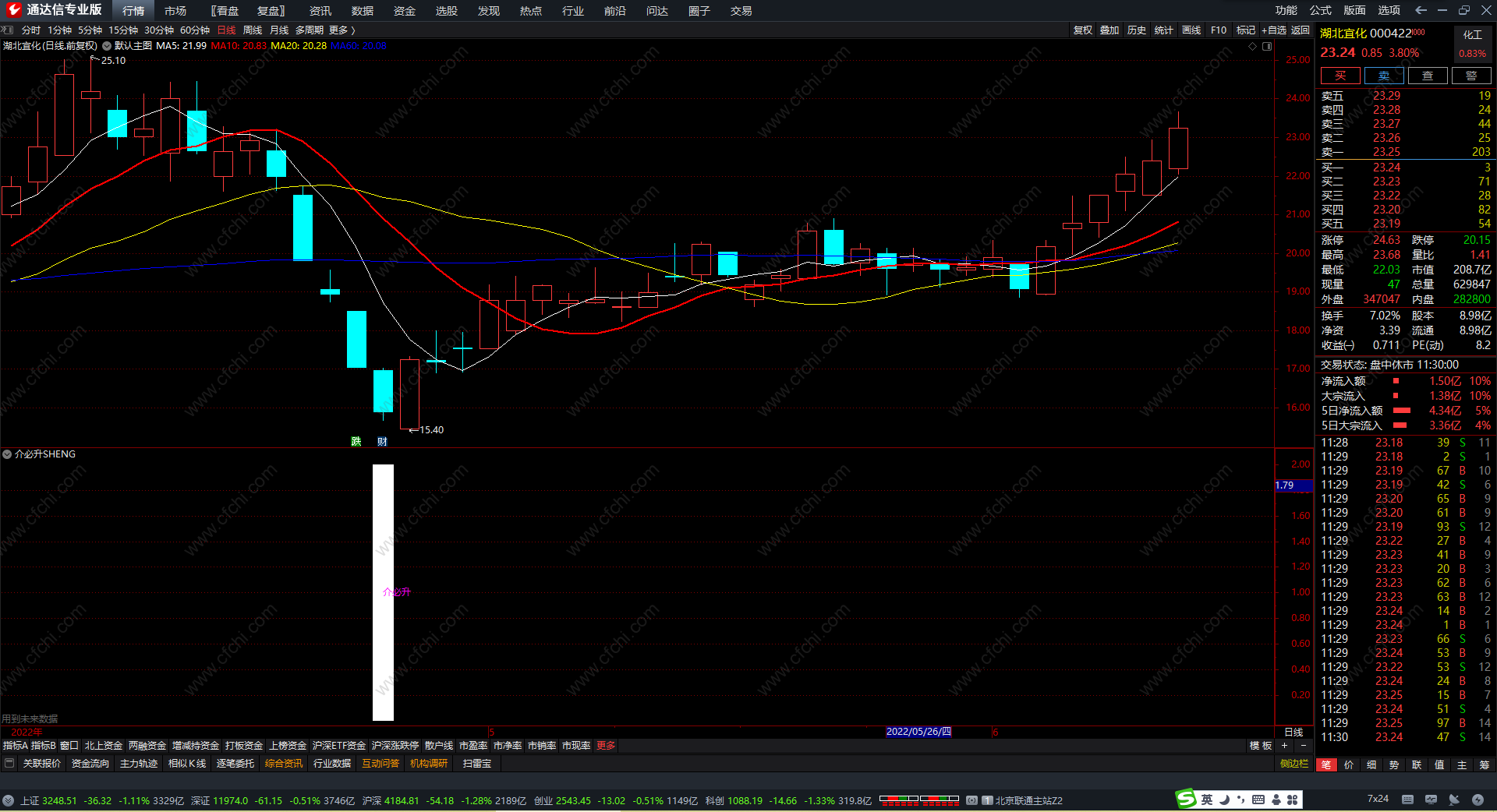The image size is (1497, 812).
Task: Open the Sogou soft keyboard icon
Action: pos(1258,800)
